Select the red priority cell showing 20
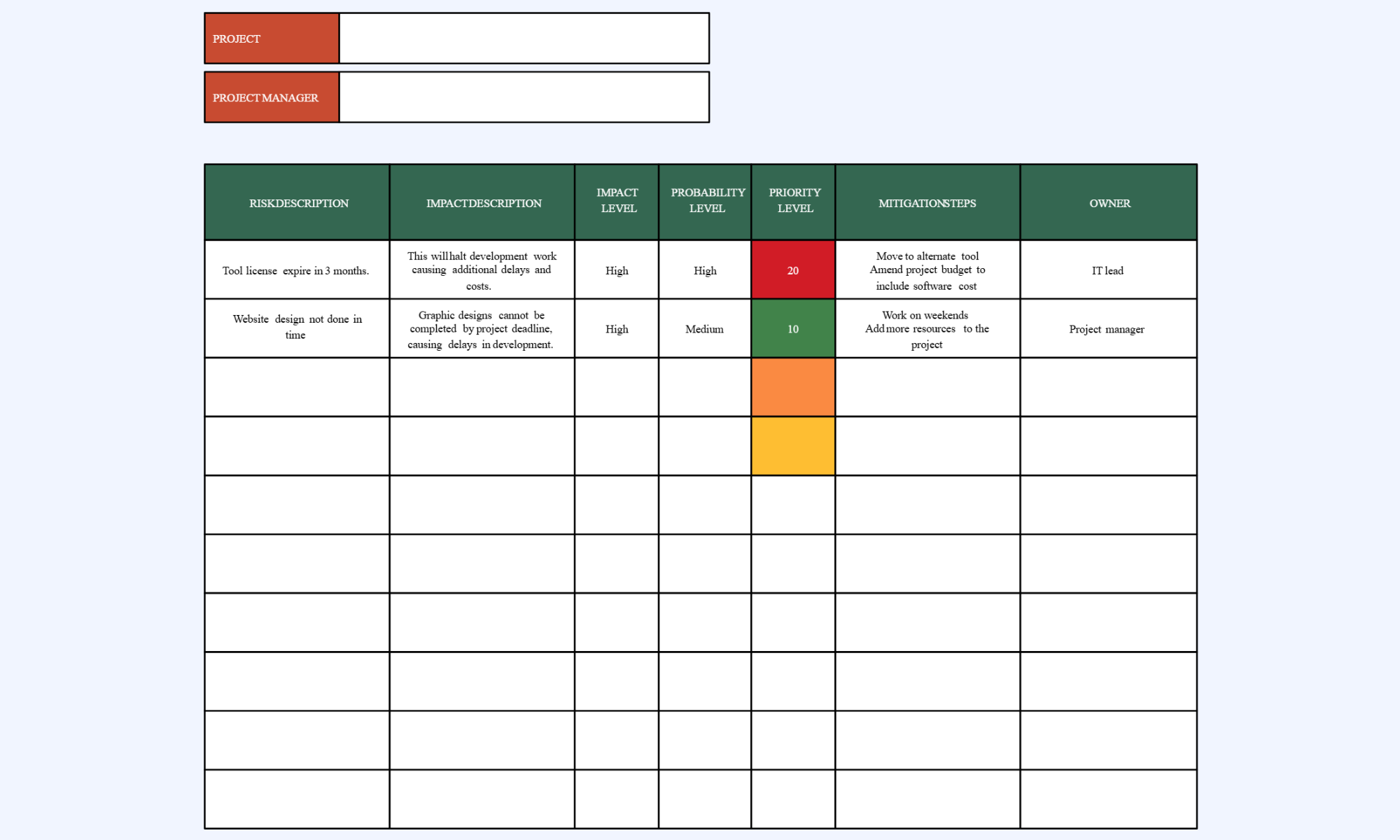The height and width of the screenshot is (840, 1400). click(793, 270)
